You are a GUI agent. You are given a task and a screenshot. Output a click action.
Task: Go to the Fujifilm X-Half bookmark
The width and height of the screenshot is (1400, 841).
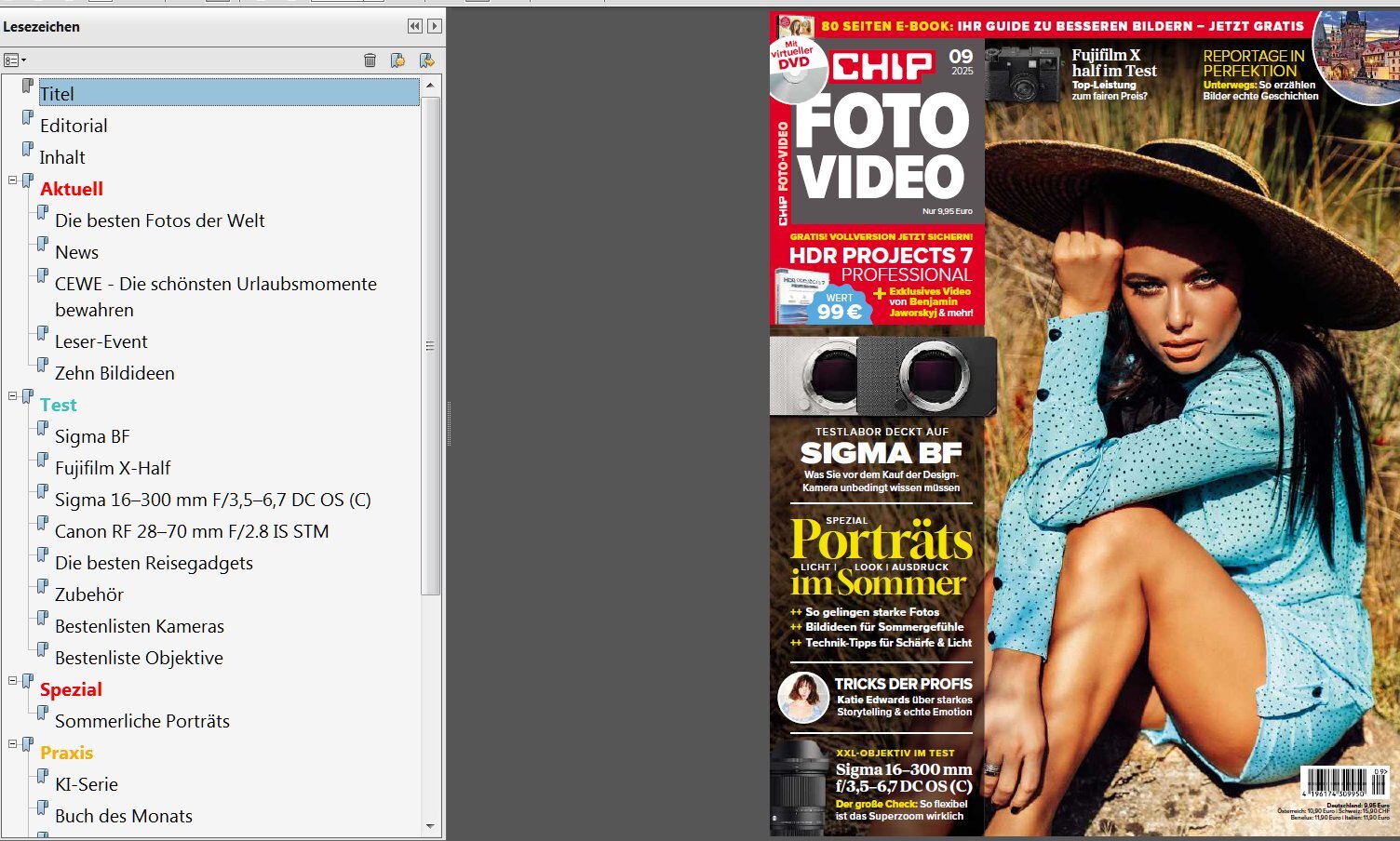pyautogui.click(x=113, y=468)
